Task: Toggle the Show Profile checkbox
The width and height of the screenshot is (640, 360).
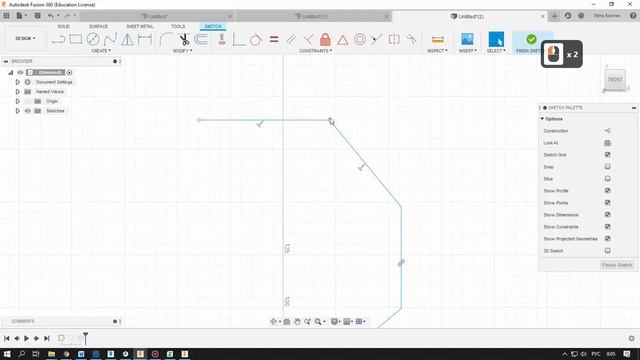Action: click(x=607, y=191)
